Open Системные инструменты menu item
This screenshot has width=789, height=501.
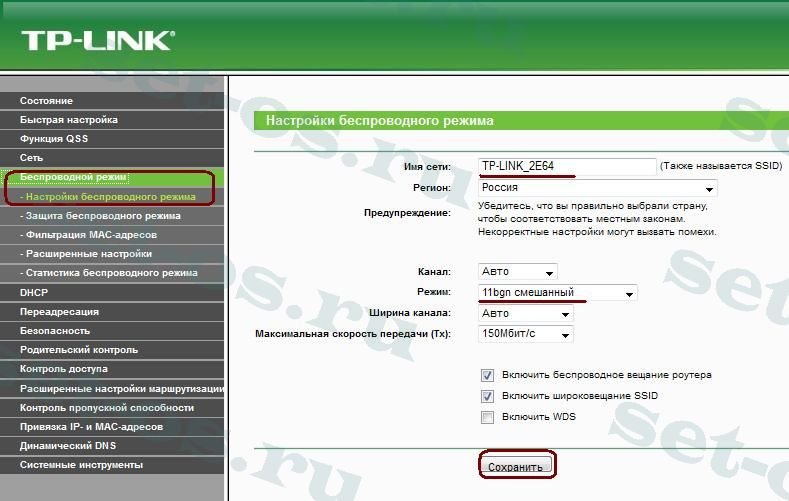pos(112,465)
